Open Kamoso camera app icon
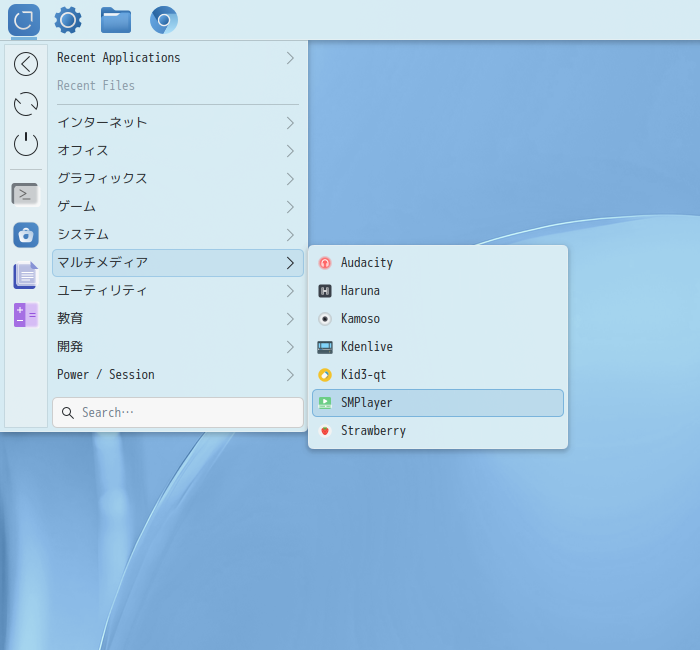 tap(325, 319)
